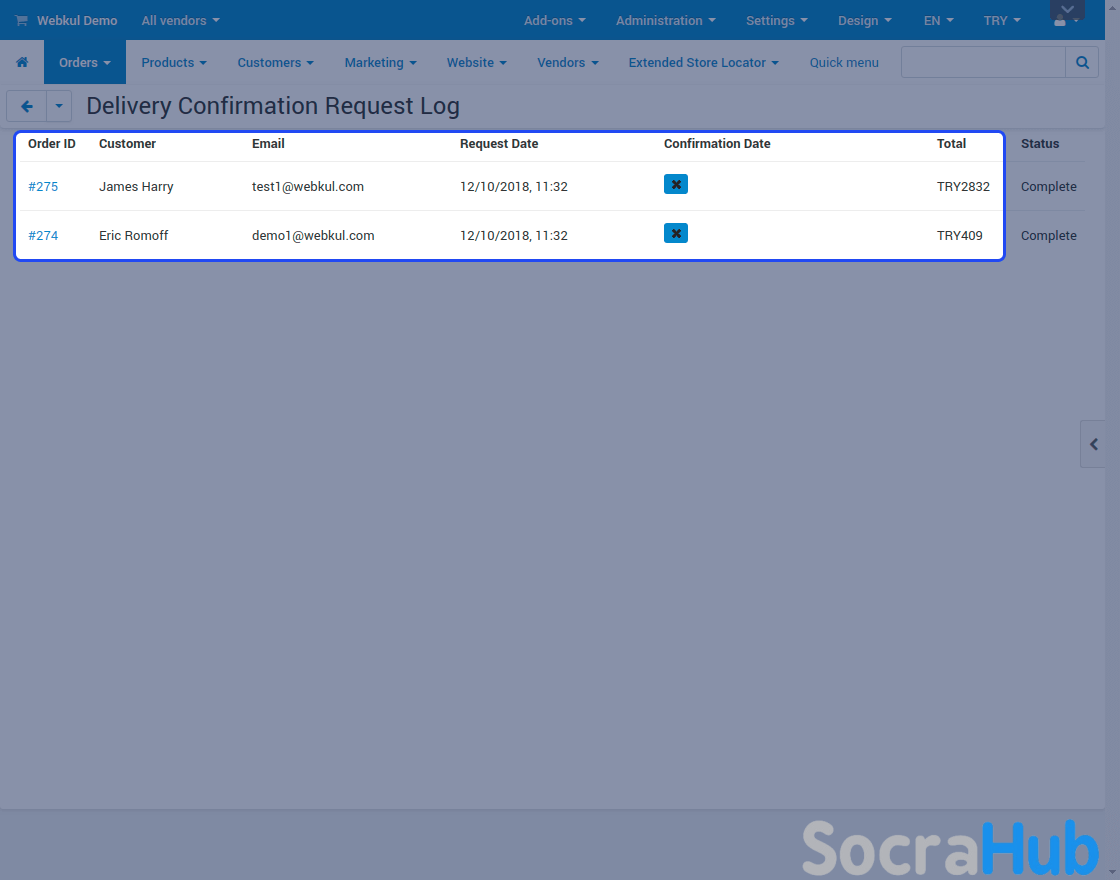Click the X confirmation icon for order #275
Image resolution: width=1120 pixels, height=880 pixels.
click(x=676, y=184)
